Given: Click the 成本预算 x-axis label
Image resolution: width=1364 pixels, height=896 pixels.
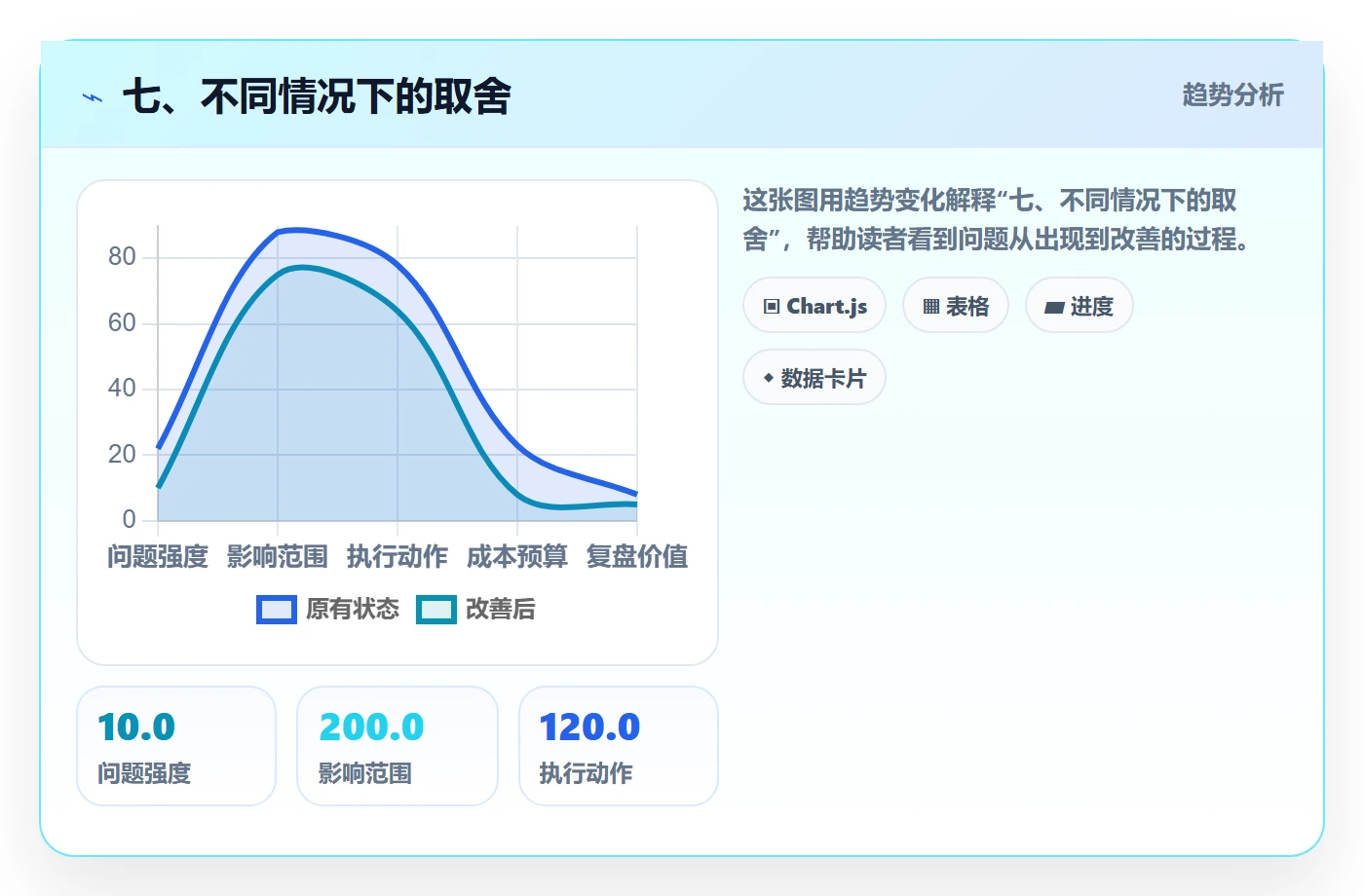Looking at the screenshot, I should 517,557.
